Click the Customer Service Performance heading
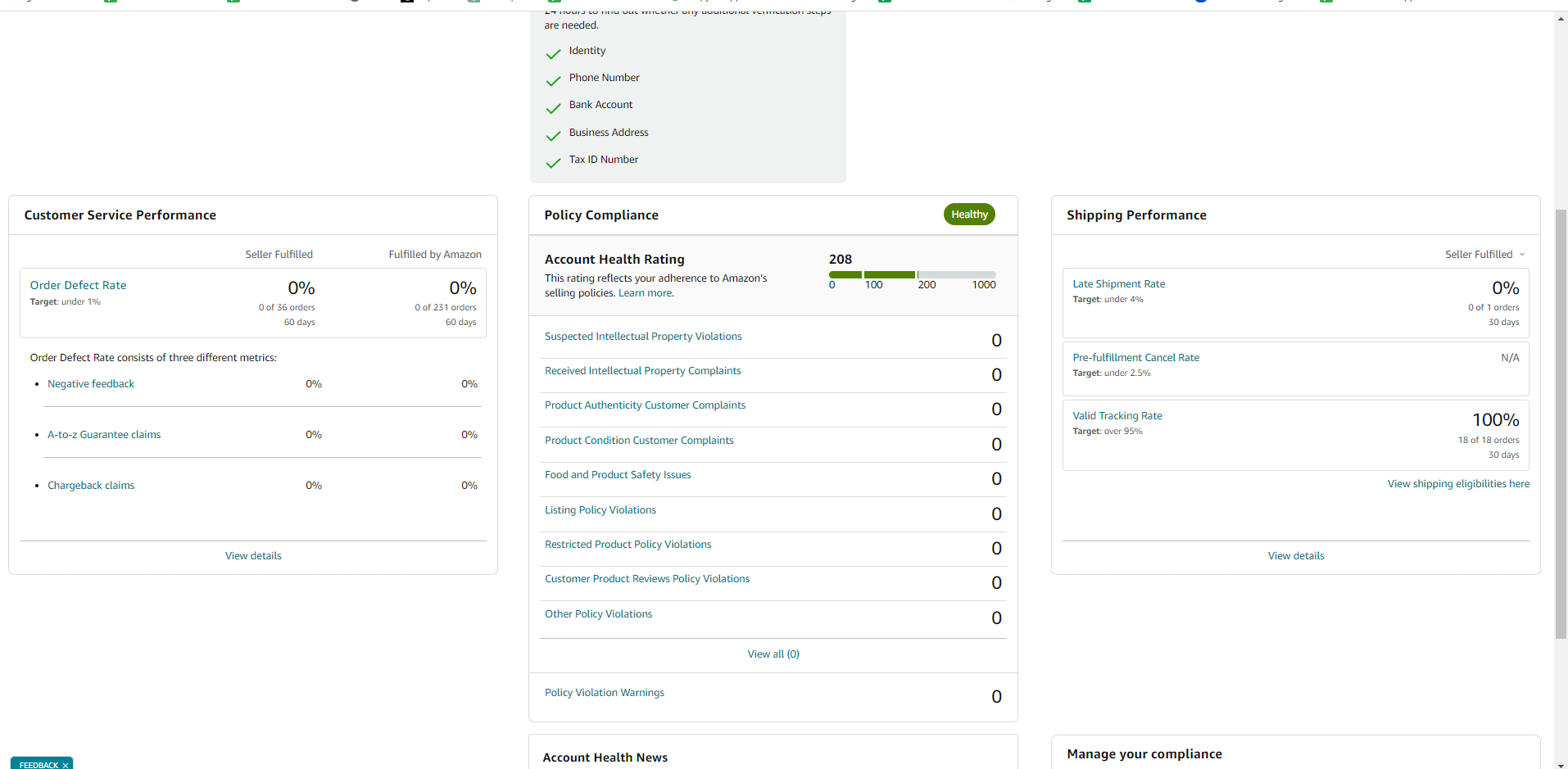This screenshot has height=769, width=1568. pyautogui.click(x=120, y=215)
